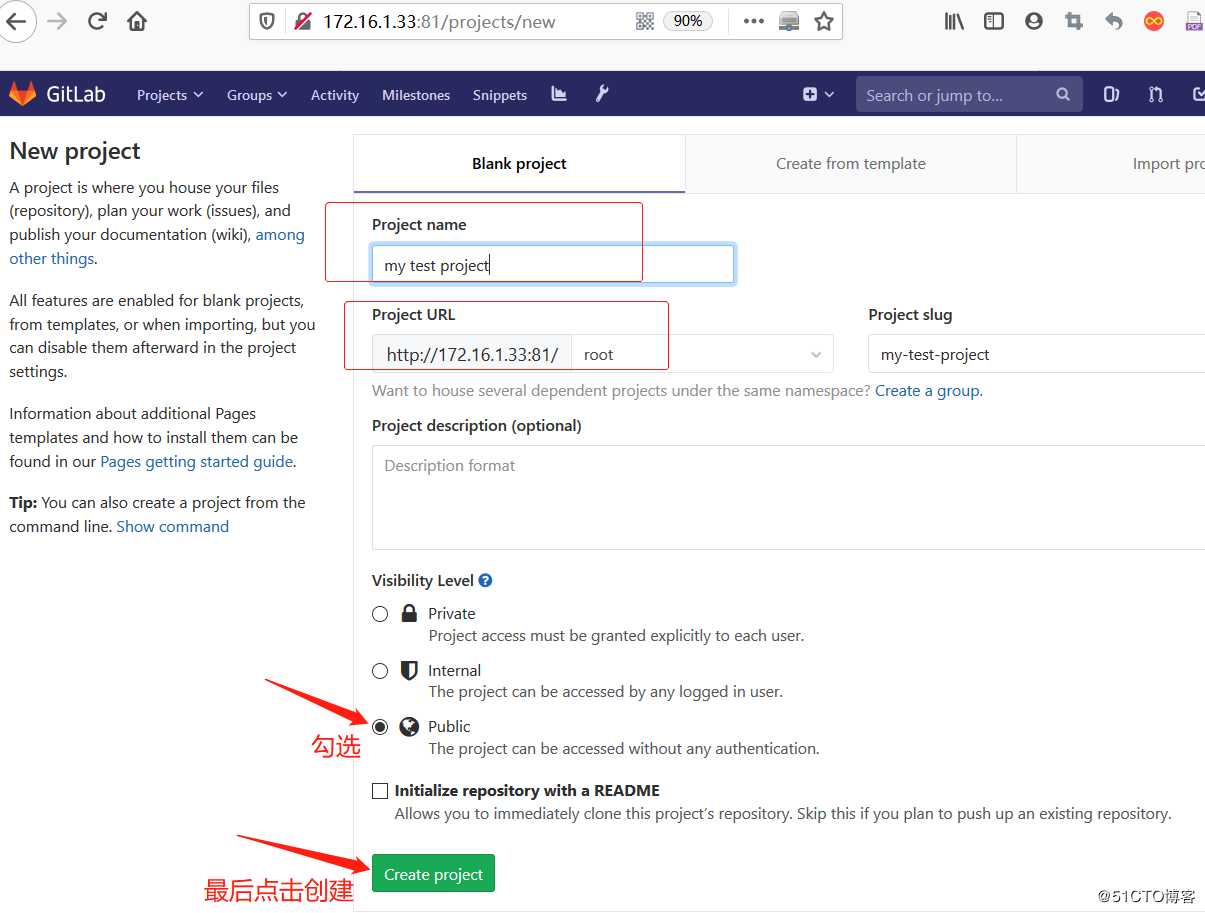The image size is (1205, 913).
Task: Open the GitLab issues icon in navbar
Action: [1111, 94]
